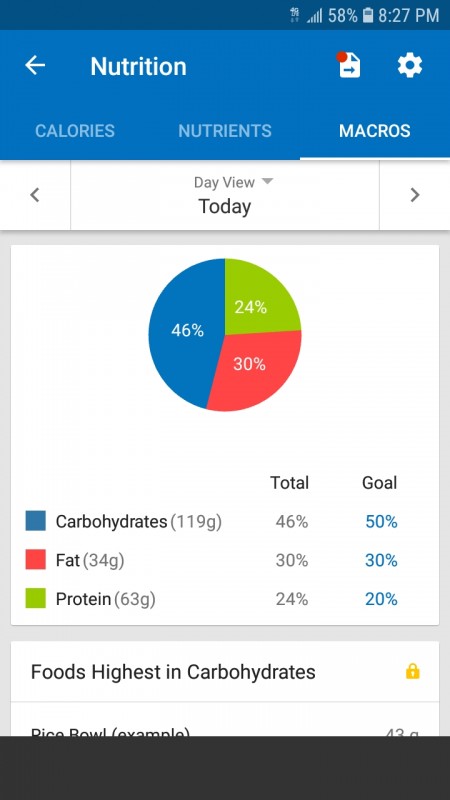Image resolution: width=450 pixels, height=800 pixels.
Task: Go to next day chevron
Action: [414, 195]
